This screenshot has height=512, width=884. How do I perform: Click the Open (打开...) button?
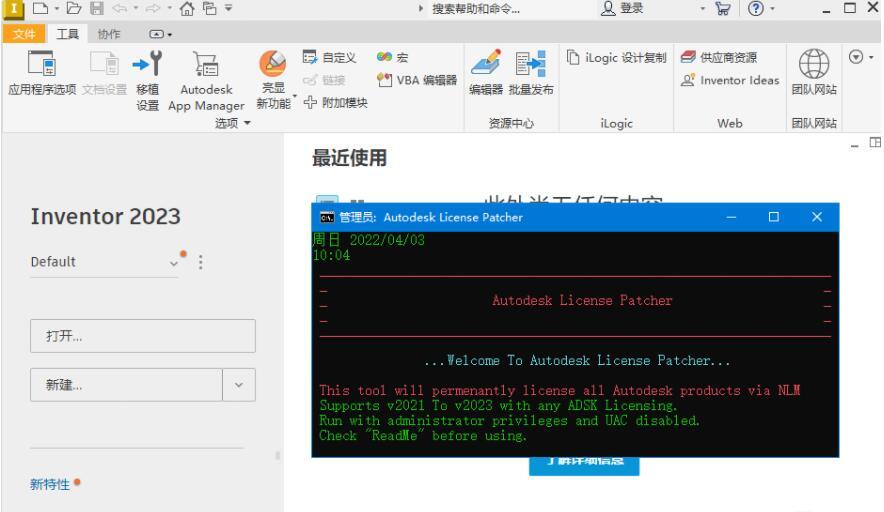pyautogui.click(x=143, y=336)
